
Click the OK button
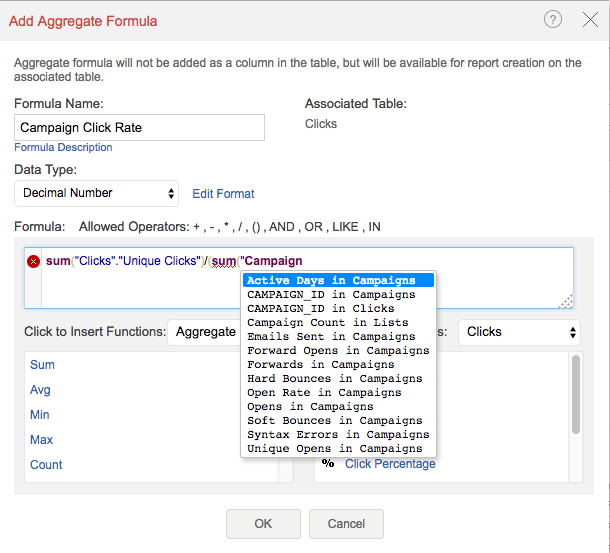tap(263, 523)
